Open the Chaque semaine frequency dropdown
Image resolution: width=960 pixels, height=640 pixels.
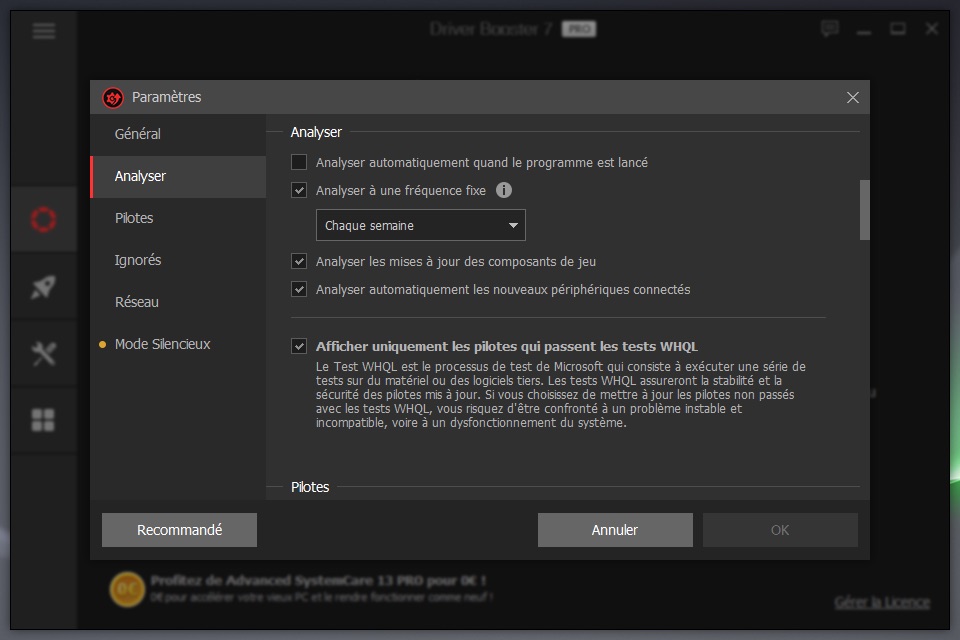coord(421,225)
